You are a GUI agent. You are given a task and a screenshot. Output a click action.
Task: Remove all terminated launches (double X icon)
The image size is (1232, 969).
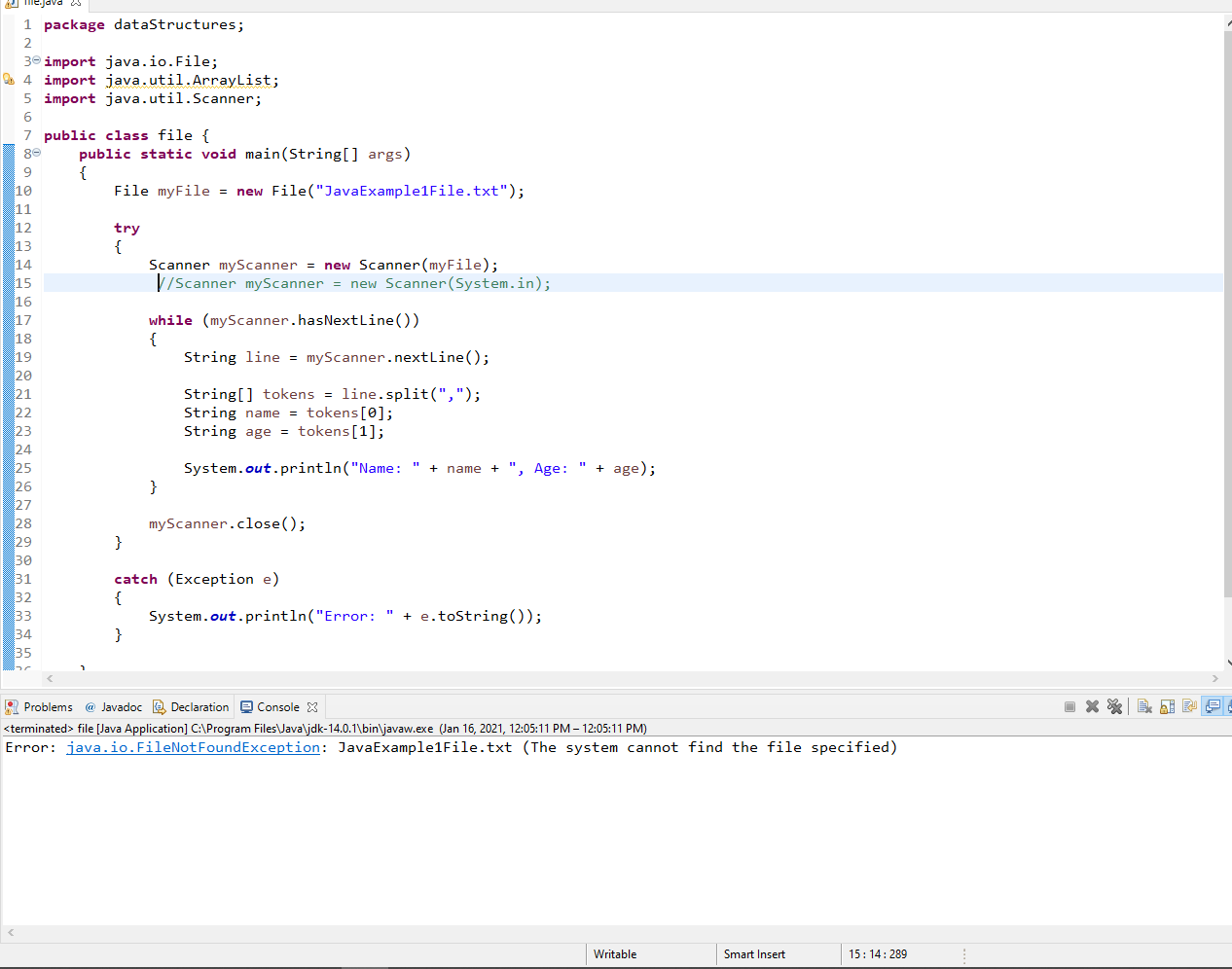(1115, 707)
